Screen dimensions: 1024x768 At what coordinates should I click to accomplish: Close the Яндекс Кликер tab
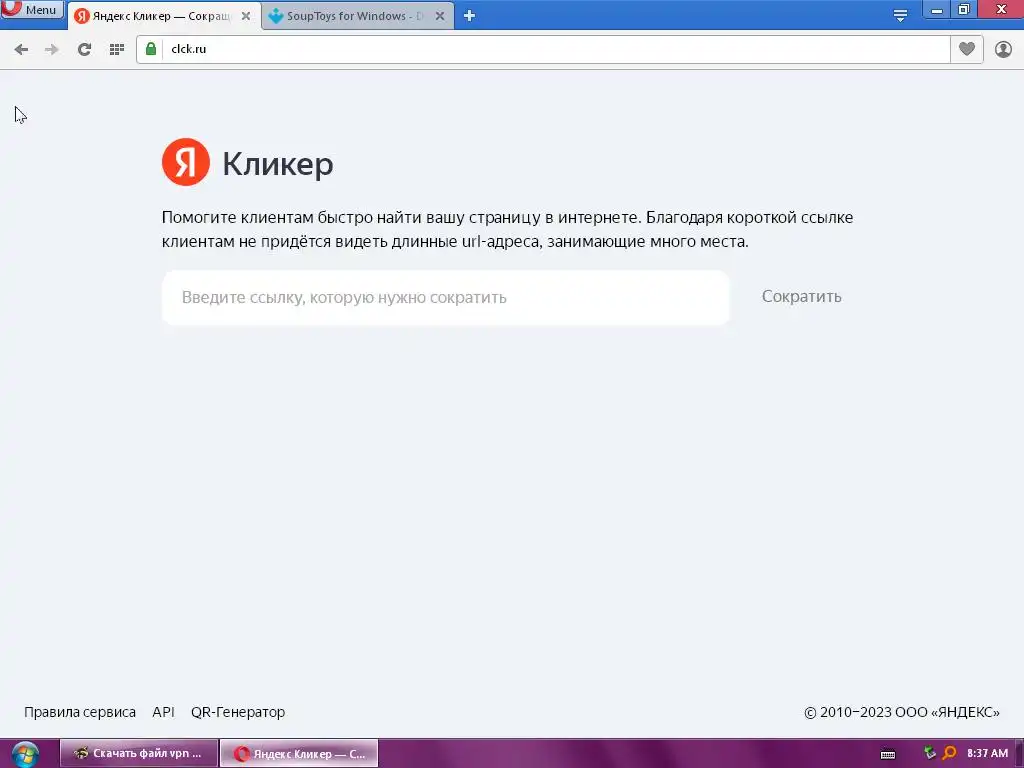(x=246, y=16)
